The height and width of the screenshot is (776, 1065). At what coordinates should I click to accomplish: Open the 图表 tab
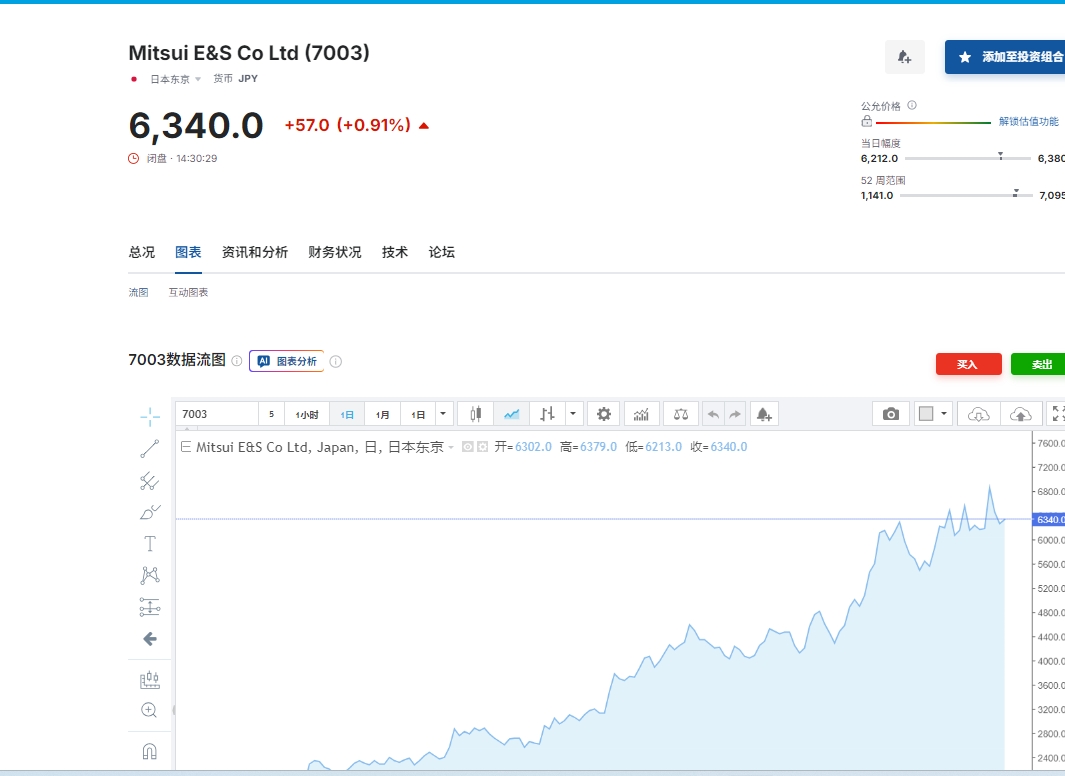point(188,253)
